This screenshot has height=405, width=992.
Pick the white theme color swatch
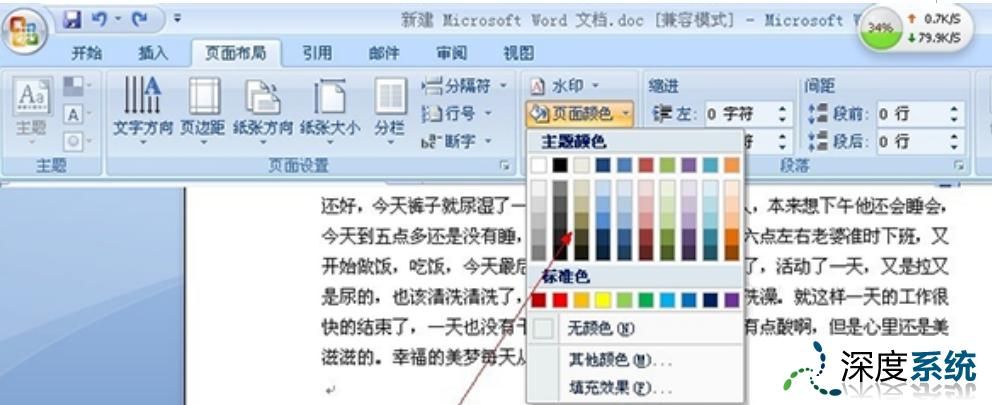pos(538,165)
